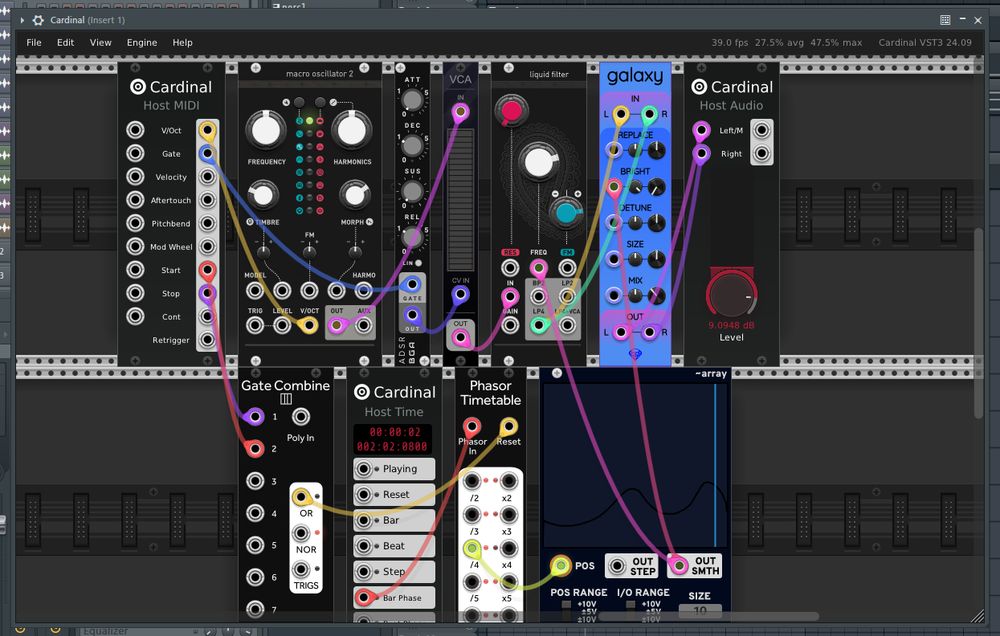Click the Host Time Beat output
Viewport: 1000px width, 636px height.
coord(364,546)
